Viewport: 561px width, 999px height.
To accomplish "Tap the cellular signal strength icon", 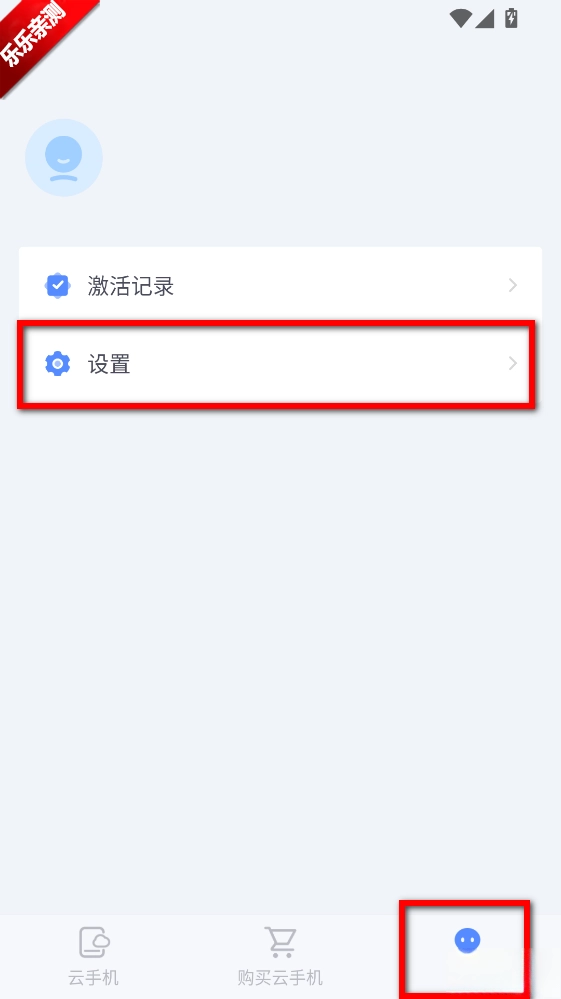I will click(485, 19).
